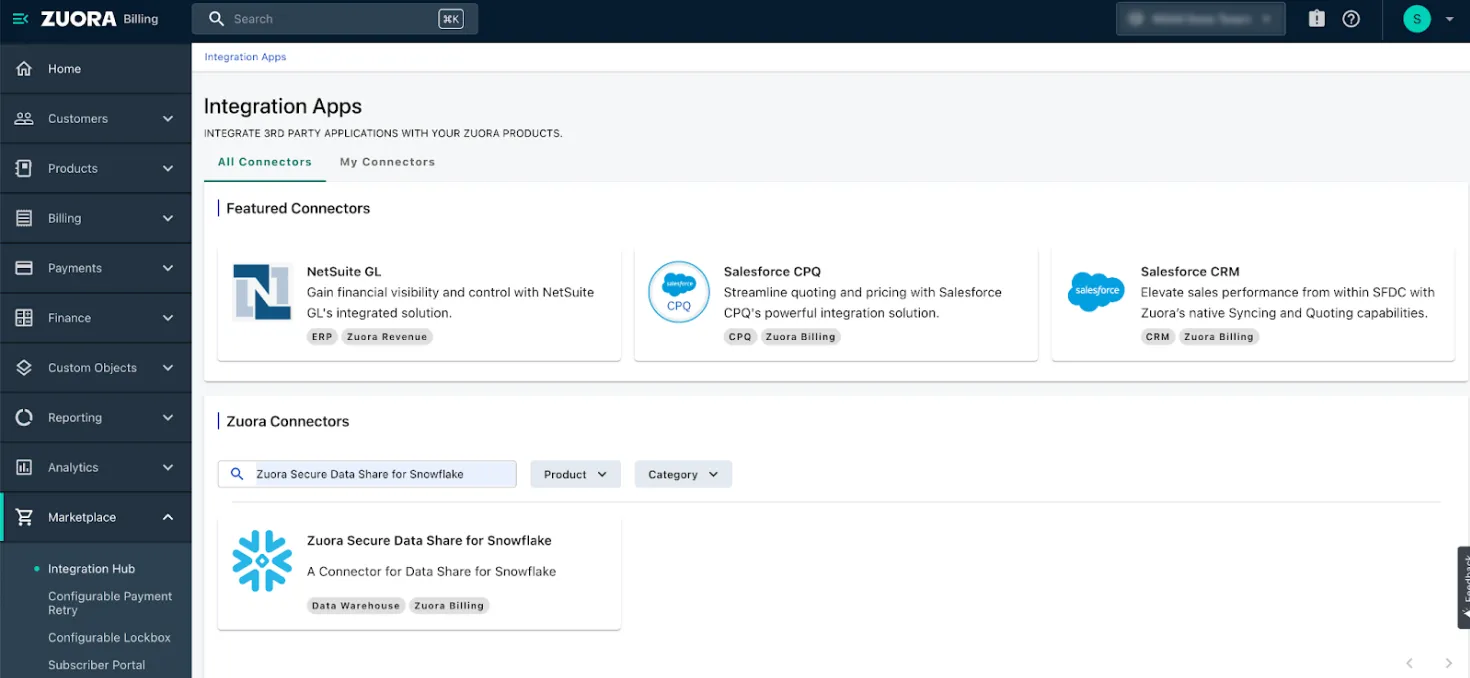Collapse the Marketplace menu chevron
Image resolution: width=1470 pixels, height=678 pixels.
tap(168, 517)
